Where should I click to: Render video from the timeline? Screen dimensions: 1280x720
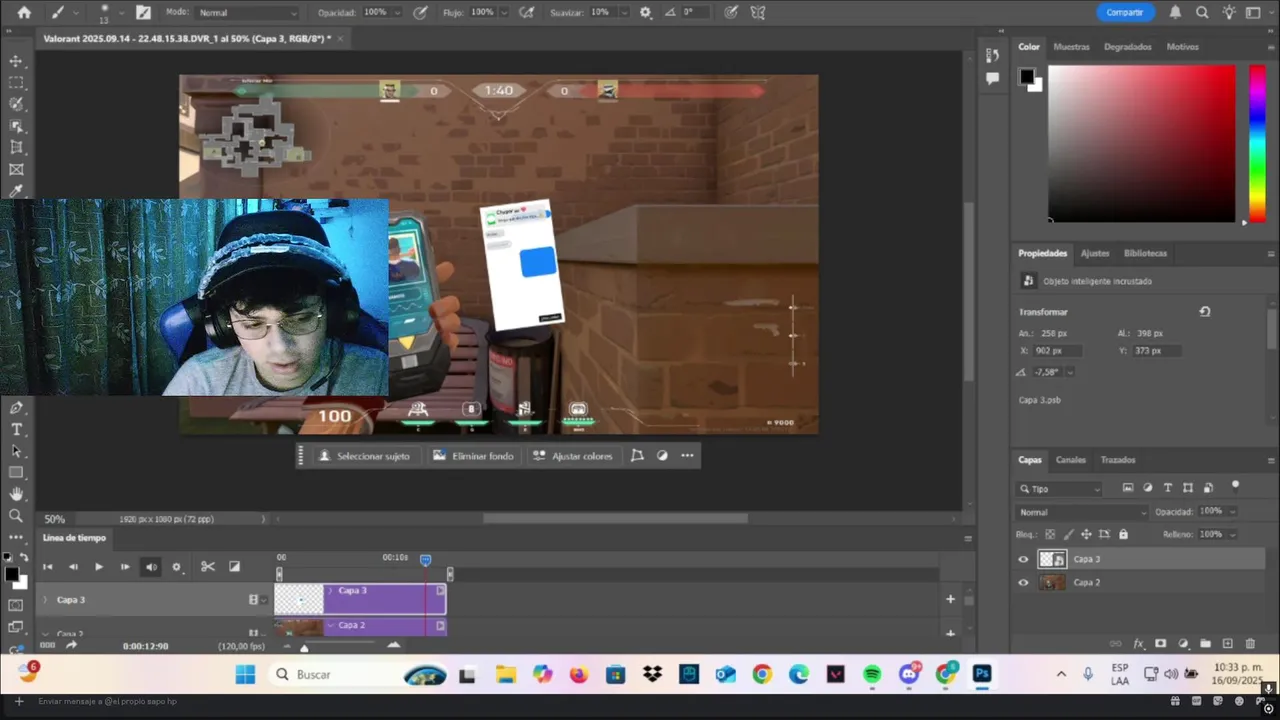pos(71,646)
